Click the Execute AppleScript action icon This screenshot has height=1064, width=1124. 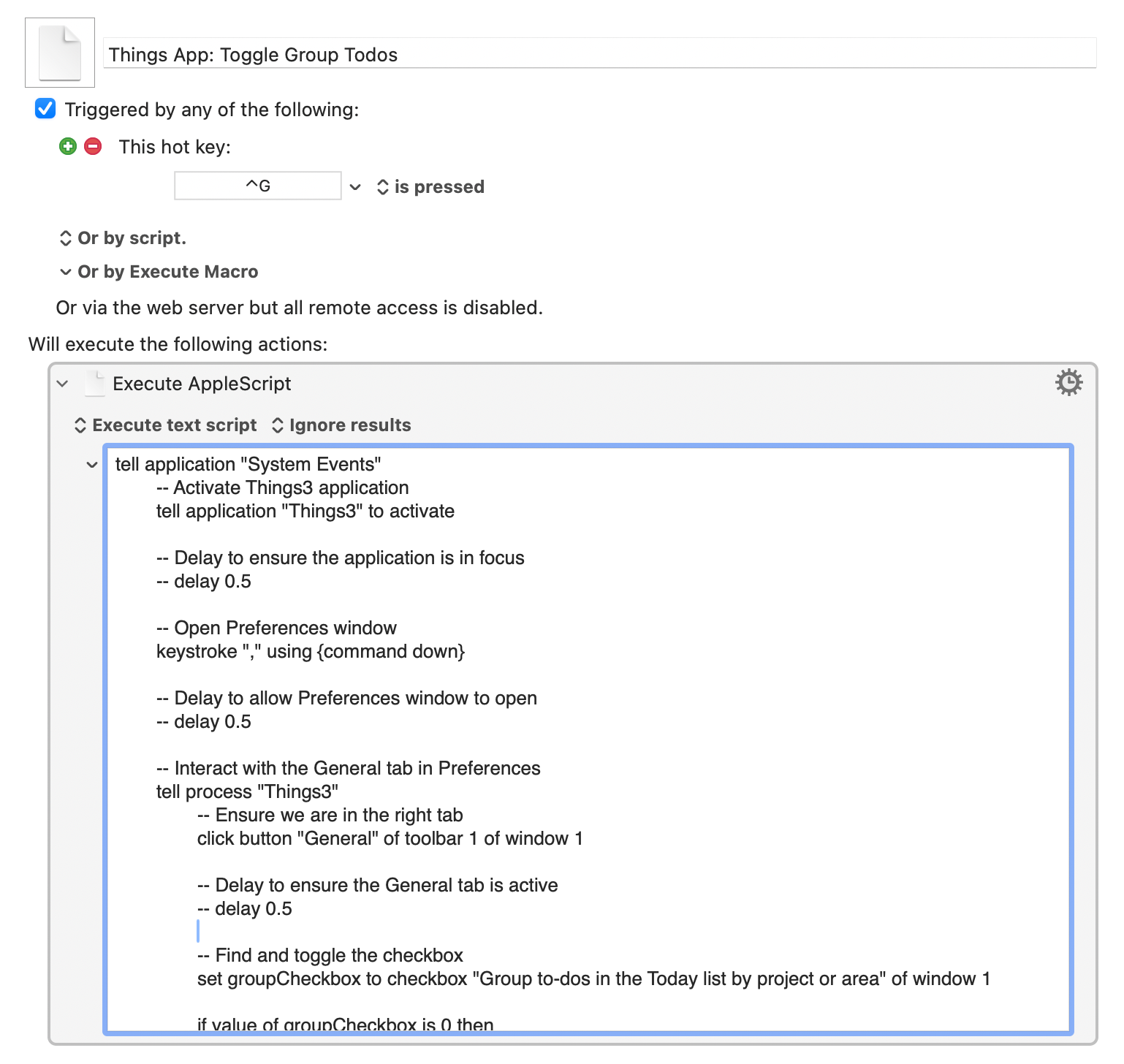[94, 382]
